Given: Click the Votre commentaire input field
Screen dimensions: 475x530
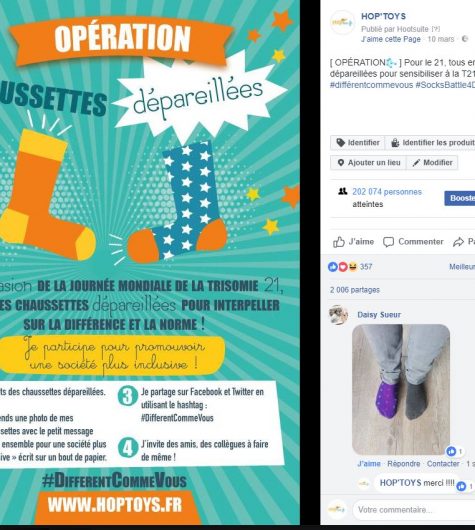Looking at the screenshot, I should (414, 510).
